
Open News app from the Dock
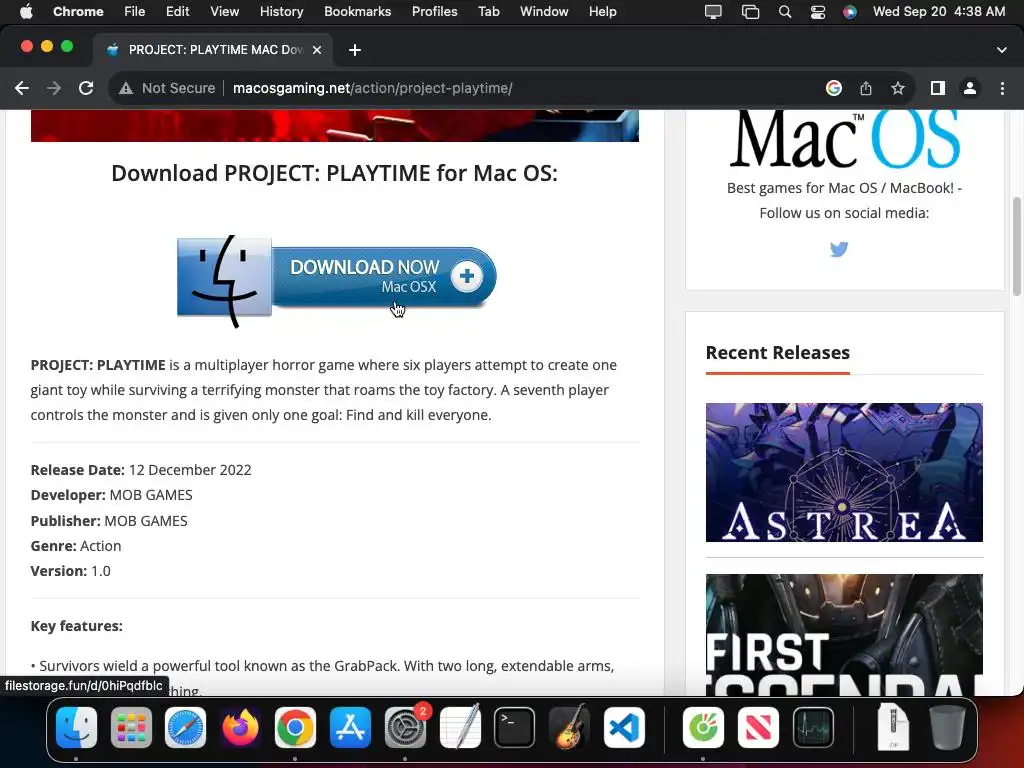[x=758, y=728]
